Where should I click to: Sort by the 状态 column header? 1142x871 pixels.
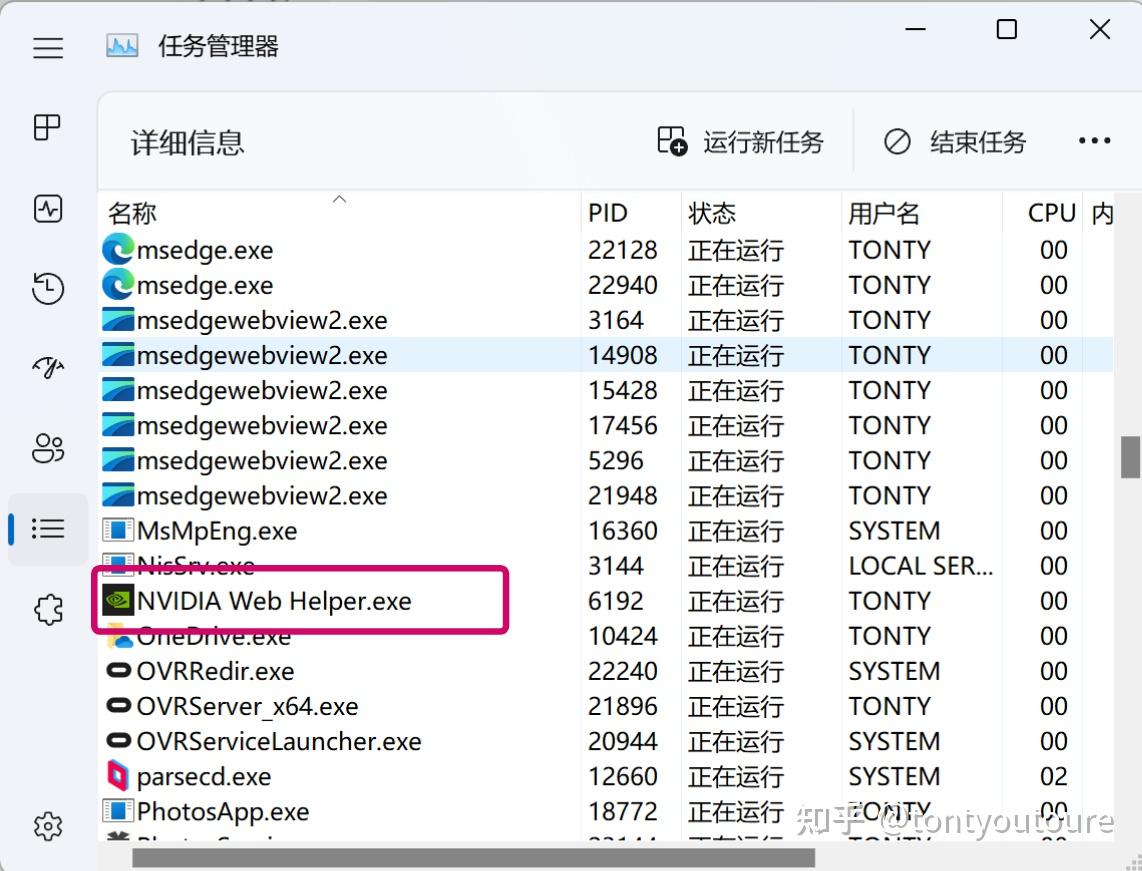tap(762, 213)
